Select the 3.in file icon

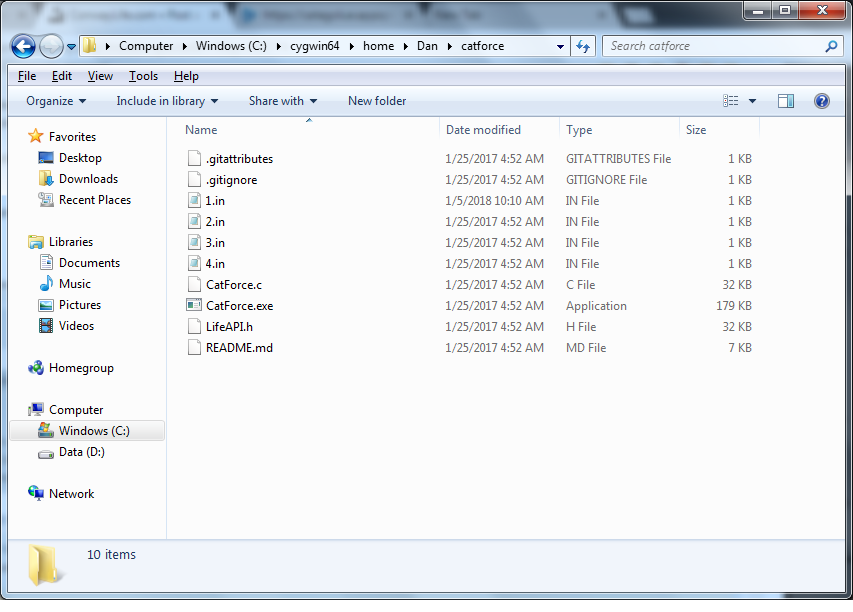[x=194, y=243]
